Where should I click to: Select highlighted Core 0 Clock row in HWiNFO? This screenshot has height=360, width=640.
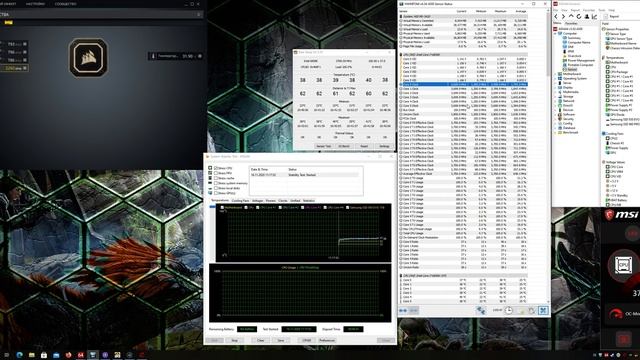coord(463,84)
